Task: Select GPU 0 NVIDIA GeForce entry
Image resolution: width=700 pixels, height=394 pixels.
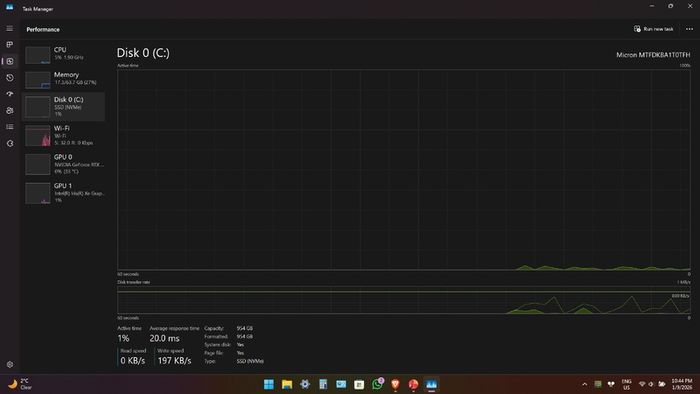Action: pos(64,164)
